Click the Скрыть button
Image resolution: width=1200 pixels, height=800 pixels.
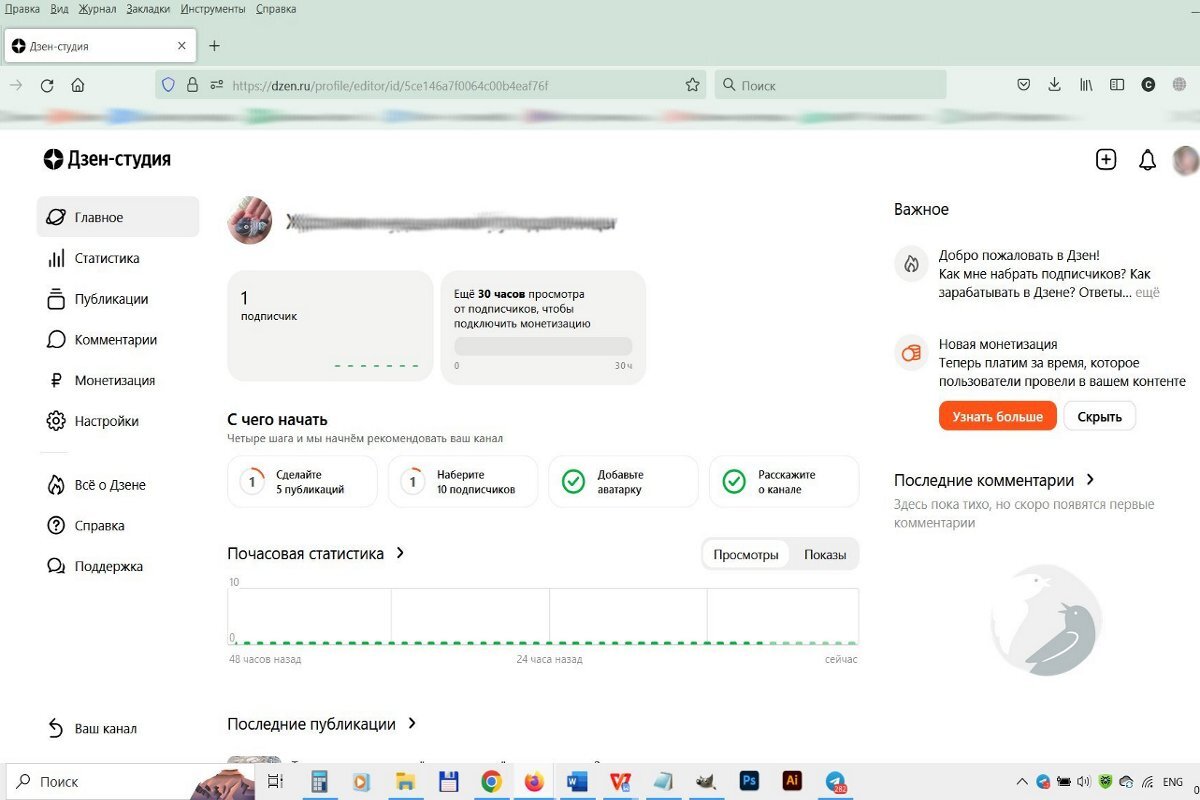[1099, 416]
